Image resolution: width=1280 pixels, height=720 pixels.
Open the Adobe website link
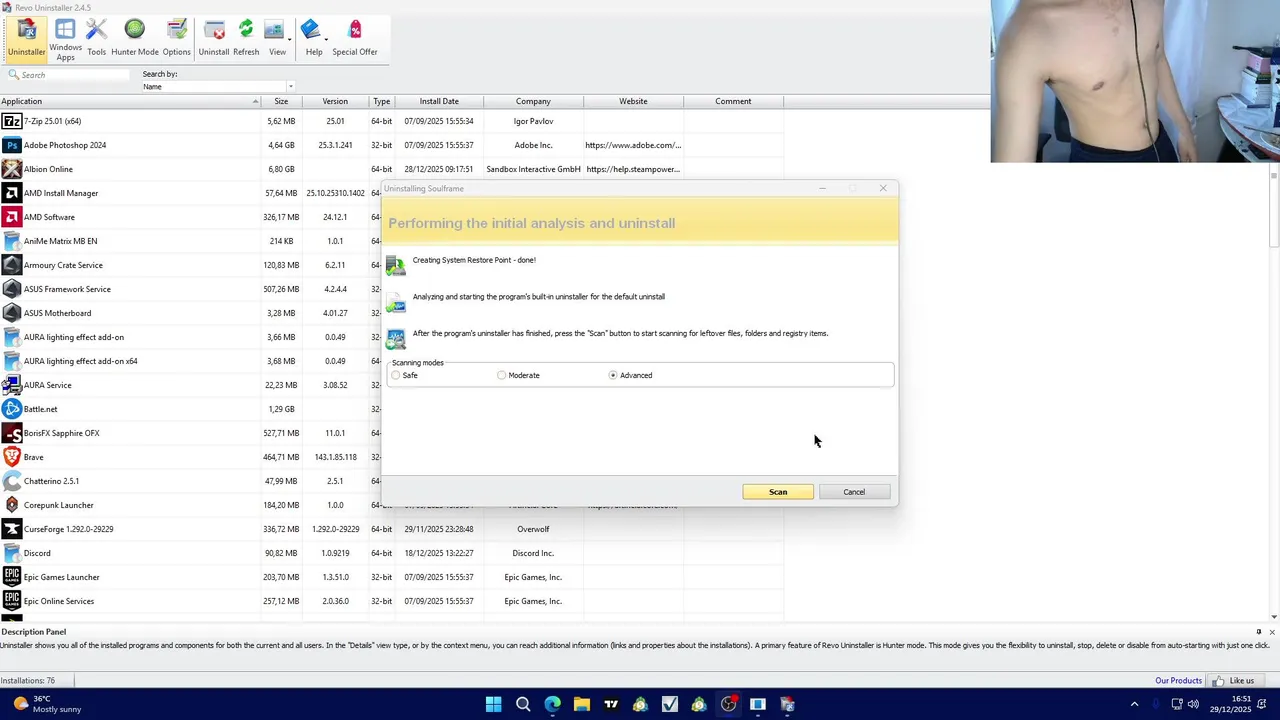[633, 145]
